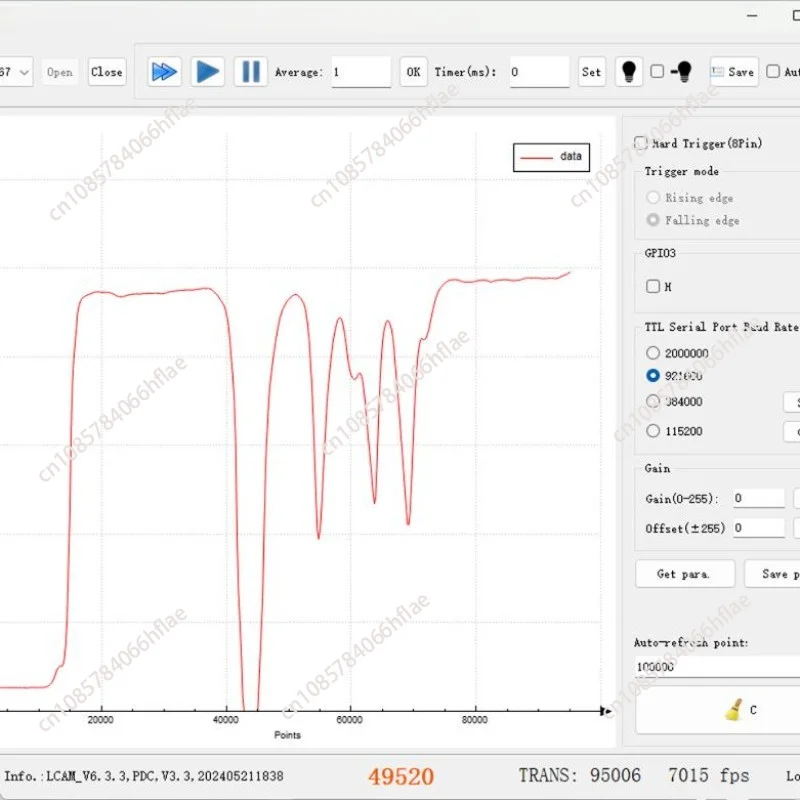Minimize the window
The image size is (800, 800).
tap(752, 16)
